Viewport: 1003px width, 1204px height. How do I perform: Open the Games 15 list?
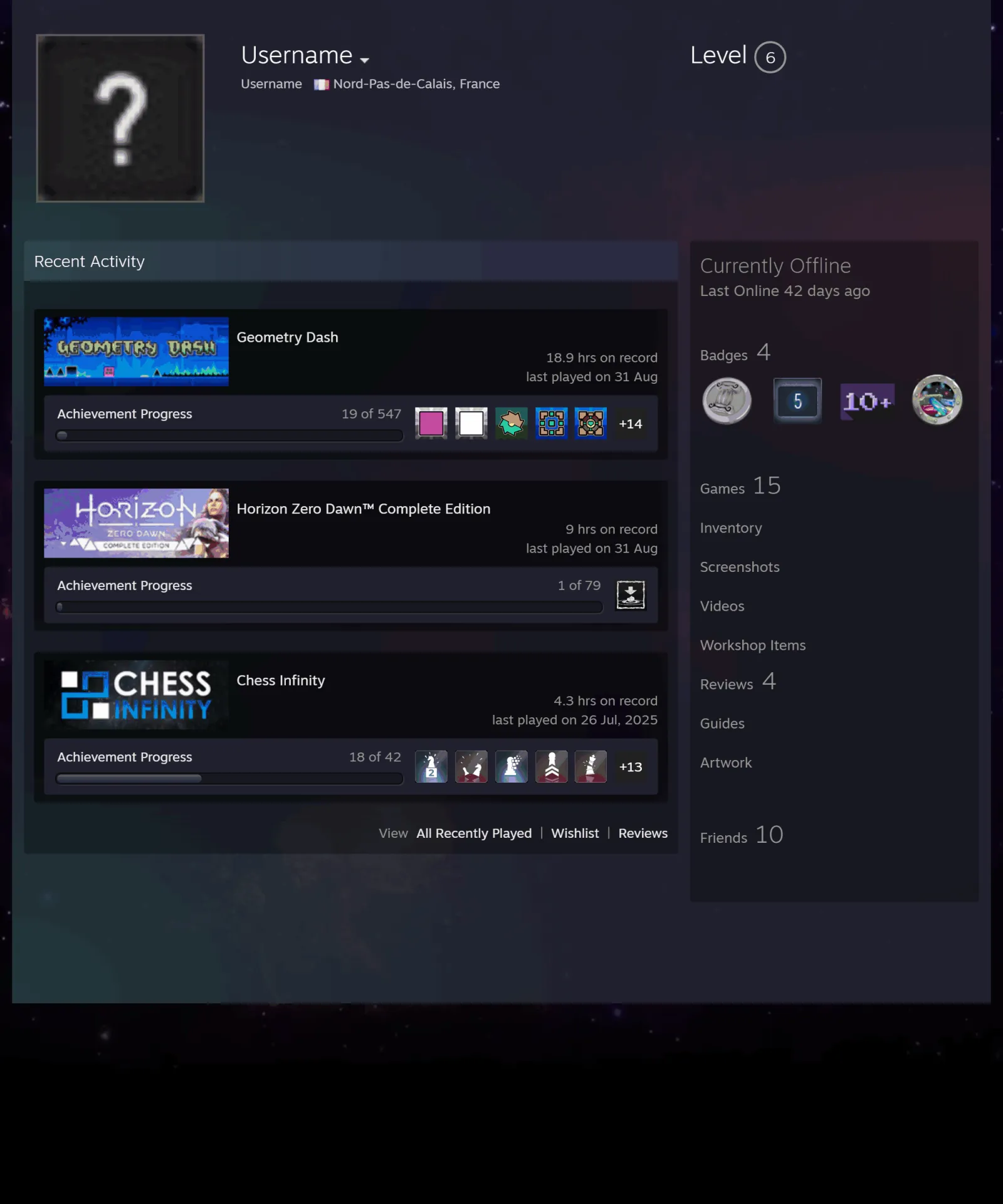(740, 487)
